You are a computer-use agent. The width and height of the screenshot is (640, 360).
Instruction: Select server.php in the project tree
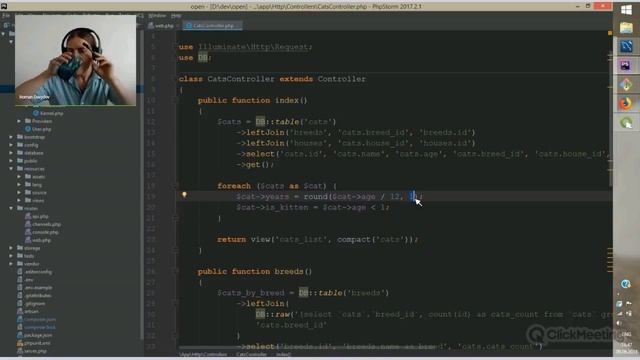point(36,351)
